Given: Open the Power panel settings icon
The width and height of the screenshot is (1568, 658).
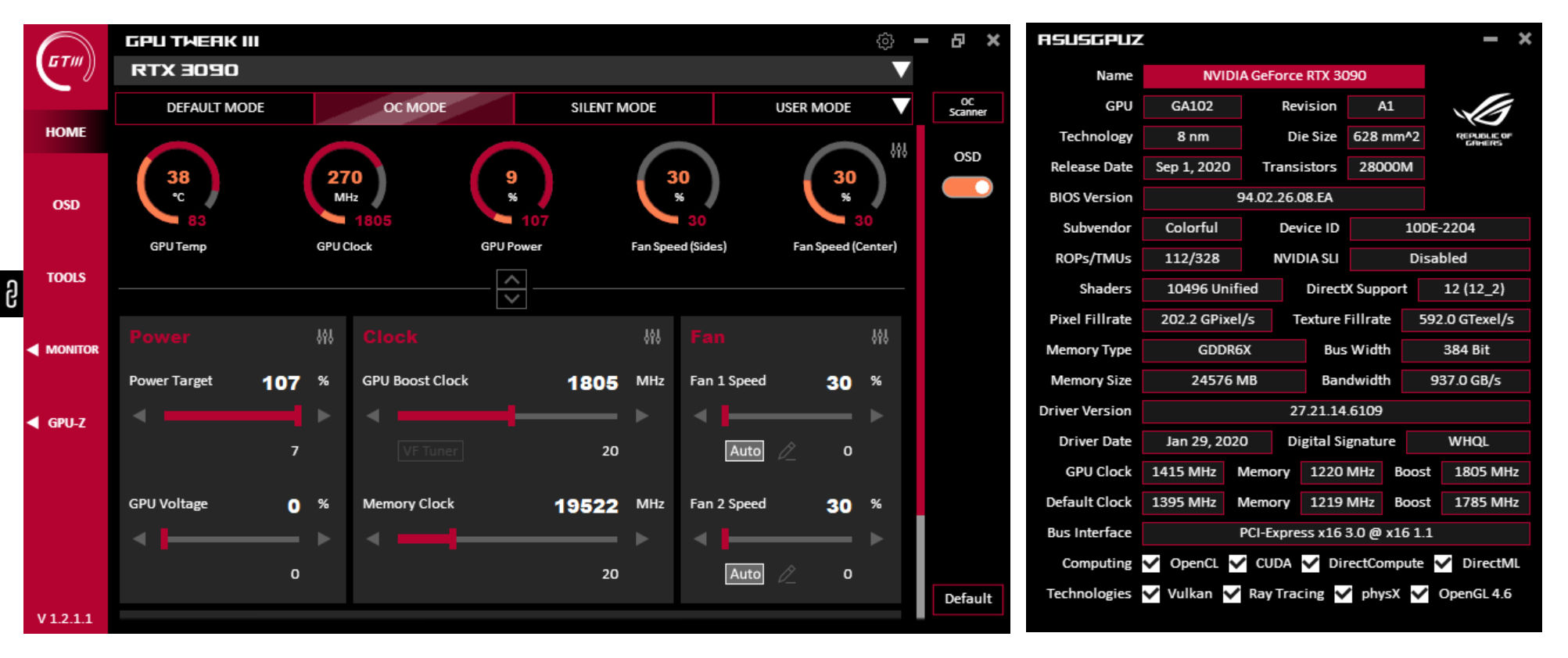Looking at the screenshot, I should pos(325,337).
